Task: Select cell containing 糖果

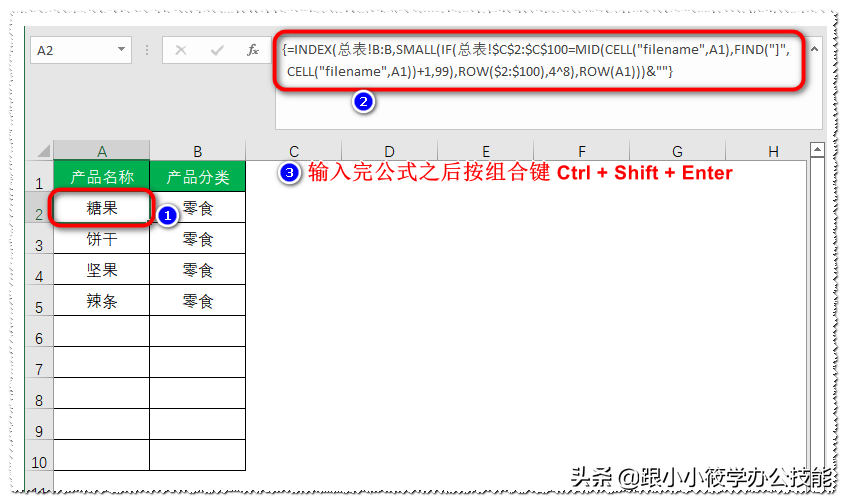Action: 102,207
